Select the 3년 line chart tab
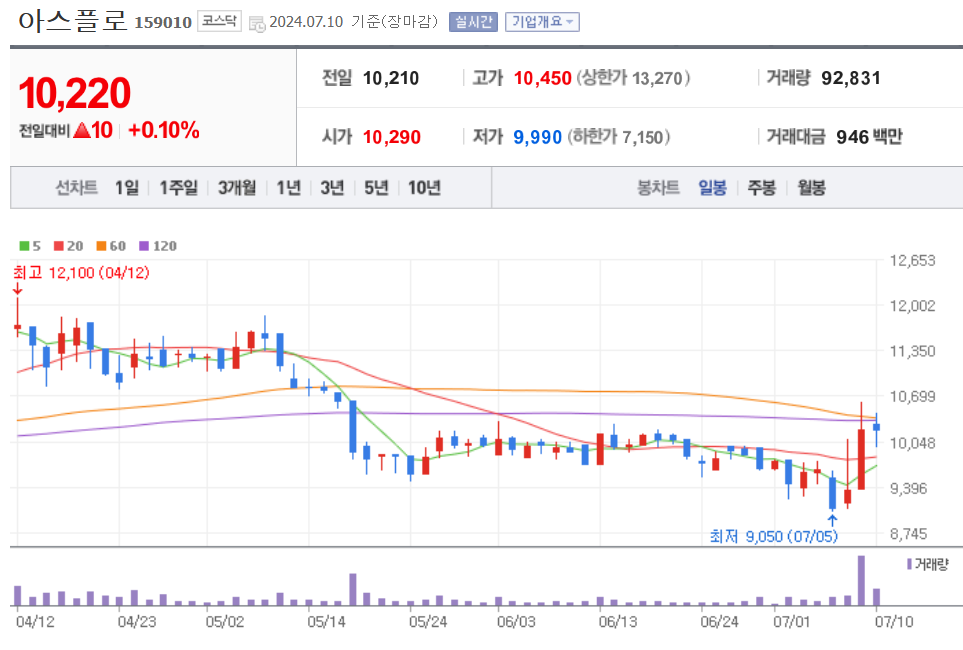The width and height of the screenshot is (963, 650). point(332,187)
